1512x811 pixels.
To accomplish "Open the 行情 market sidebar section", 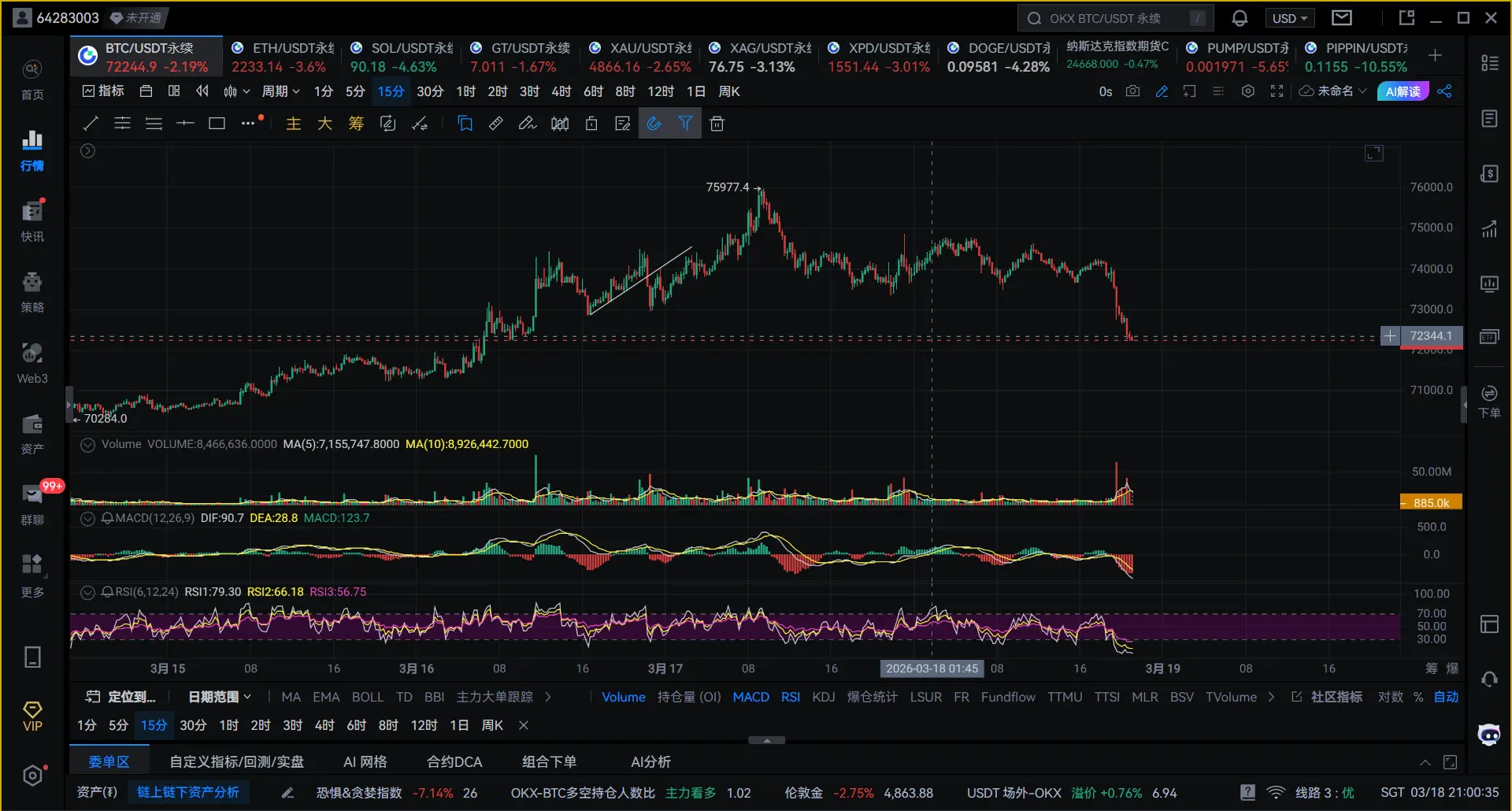I will pyautogui.click(x=32, y=150).
